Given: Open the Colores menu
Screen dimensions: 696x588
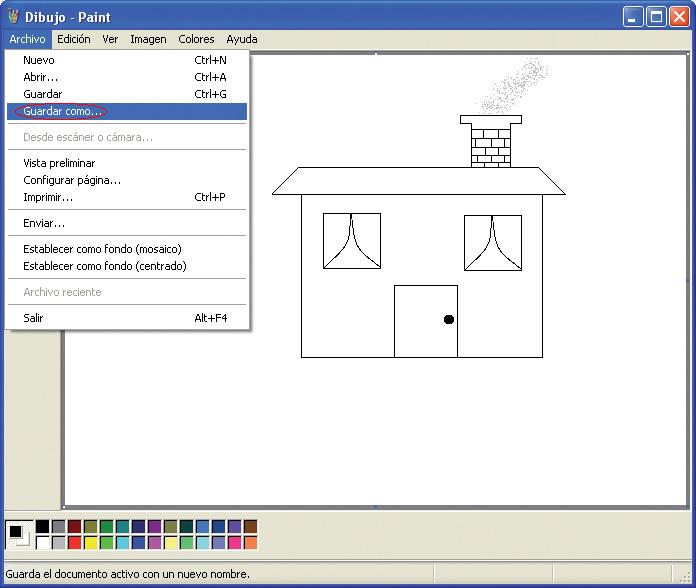Looking at the screenshot, I should click(x=196, y=39).
